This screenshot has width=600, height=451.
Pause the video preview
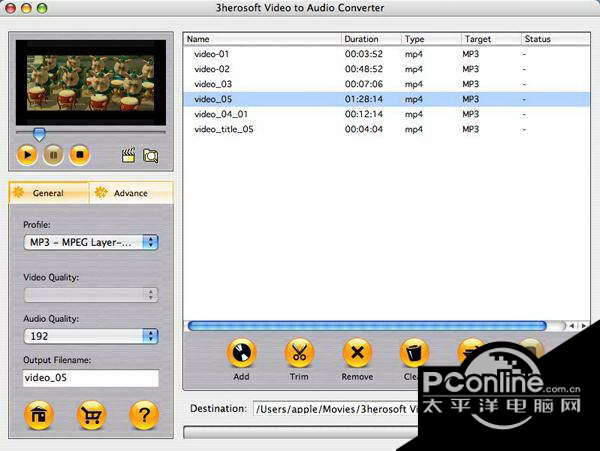53,155
